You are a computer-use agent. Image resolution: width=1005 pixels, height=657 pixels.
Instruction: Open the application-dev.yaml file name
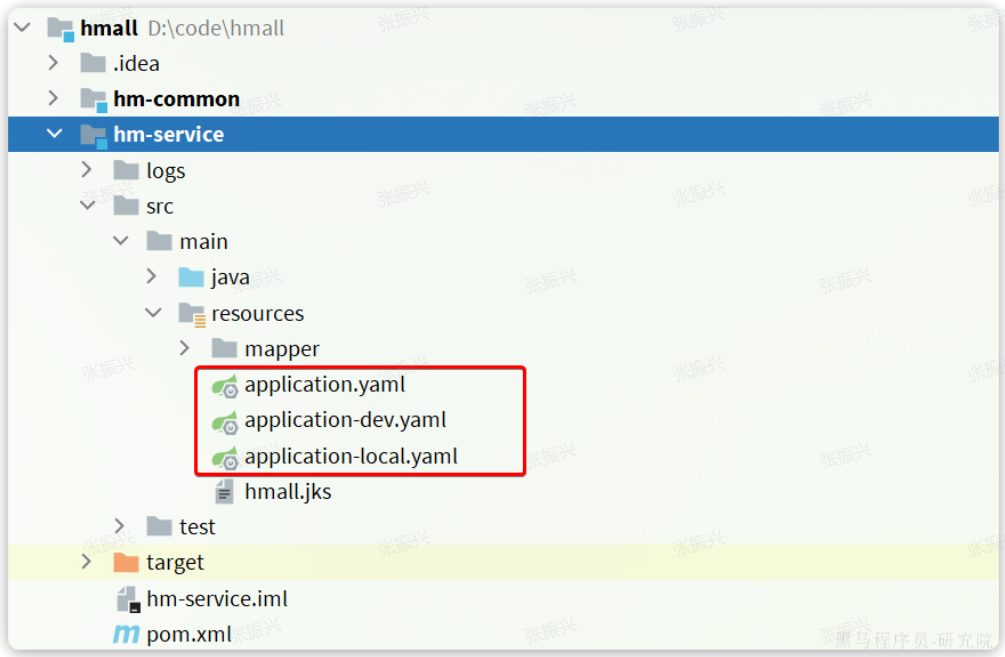(345, 420)
